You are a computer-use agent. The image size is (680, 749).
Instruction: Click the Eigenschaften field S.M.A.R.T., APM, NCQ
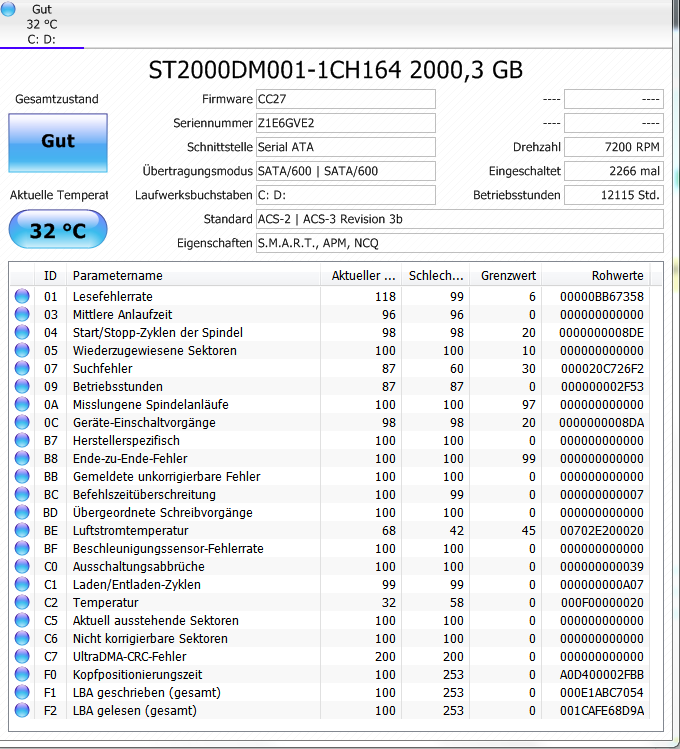click(x=459, y=243)
